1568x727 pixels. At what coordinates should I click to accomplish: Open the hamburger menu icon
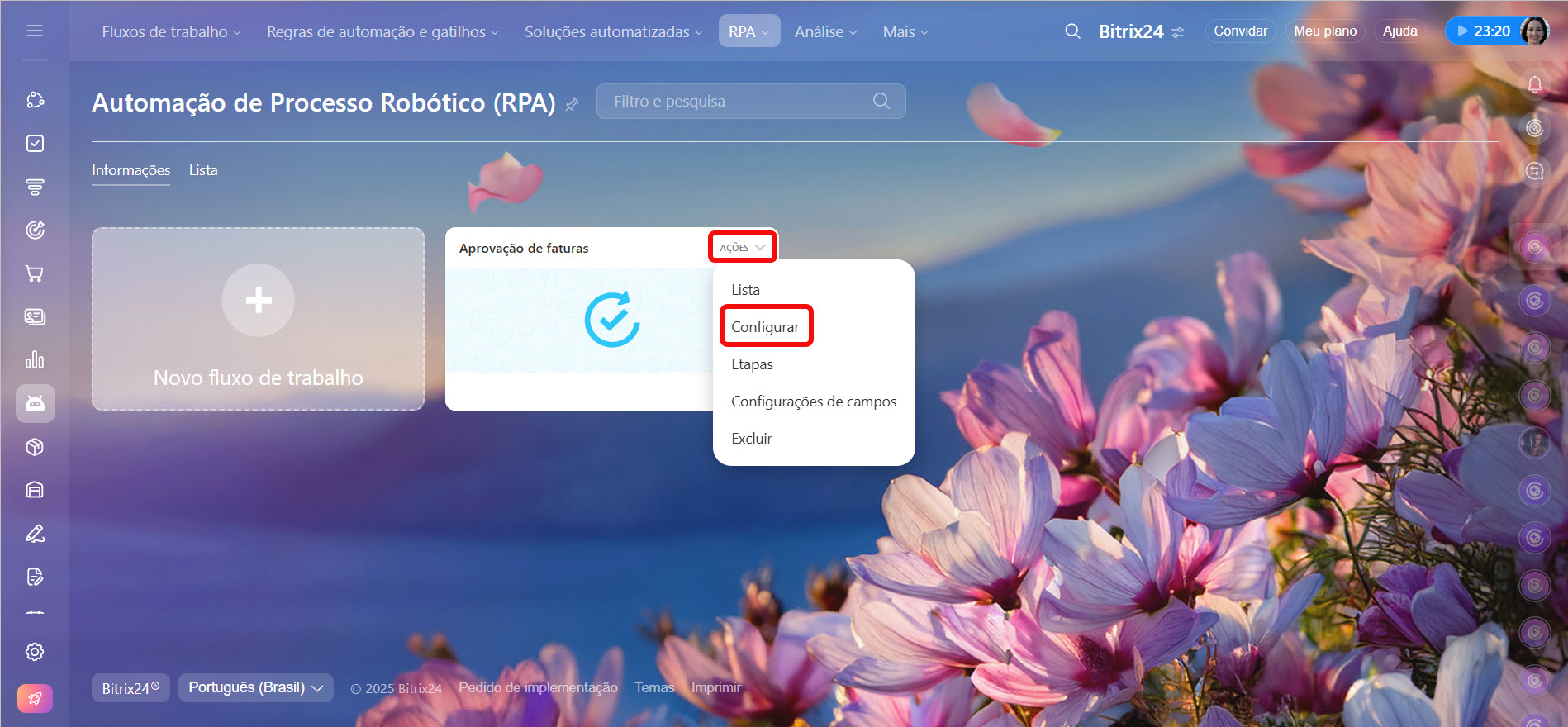(35, 31)
